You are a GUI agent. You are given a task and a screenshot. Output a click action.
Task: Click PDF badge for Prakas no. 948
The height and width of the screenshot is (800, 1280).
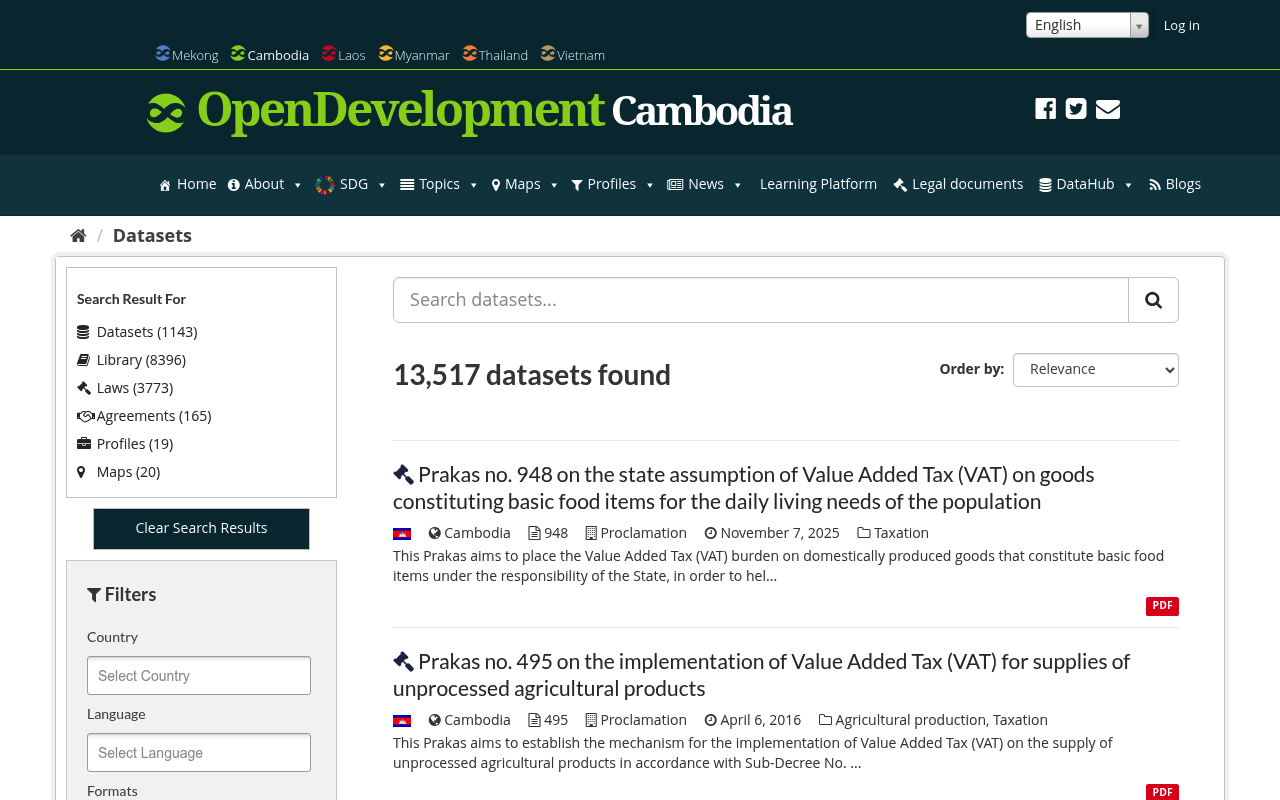pos(1162,606)
